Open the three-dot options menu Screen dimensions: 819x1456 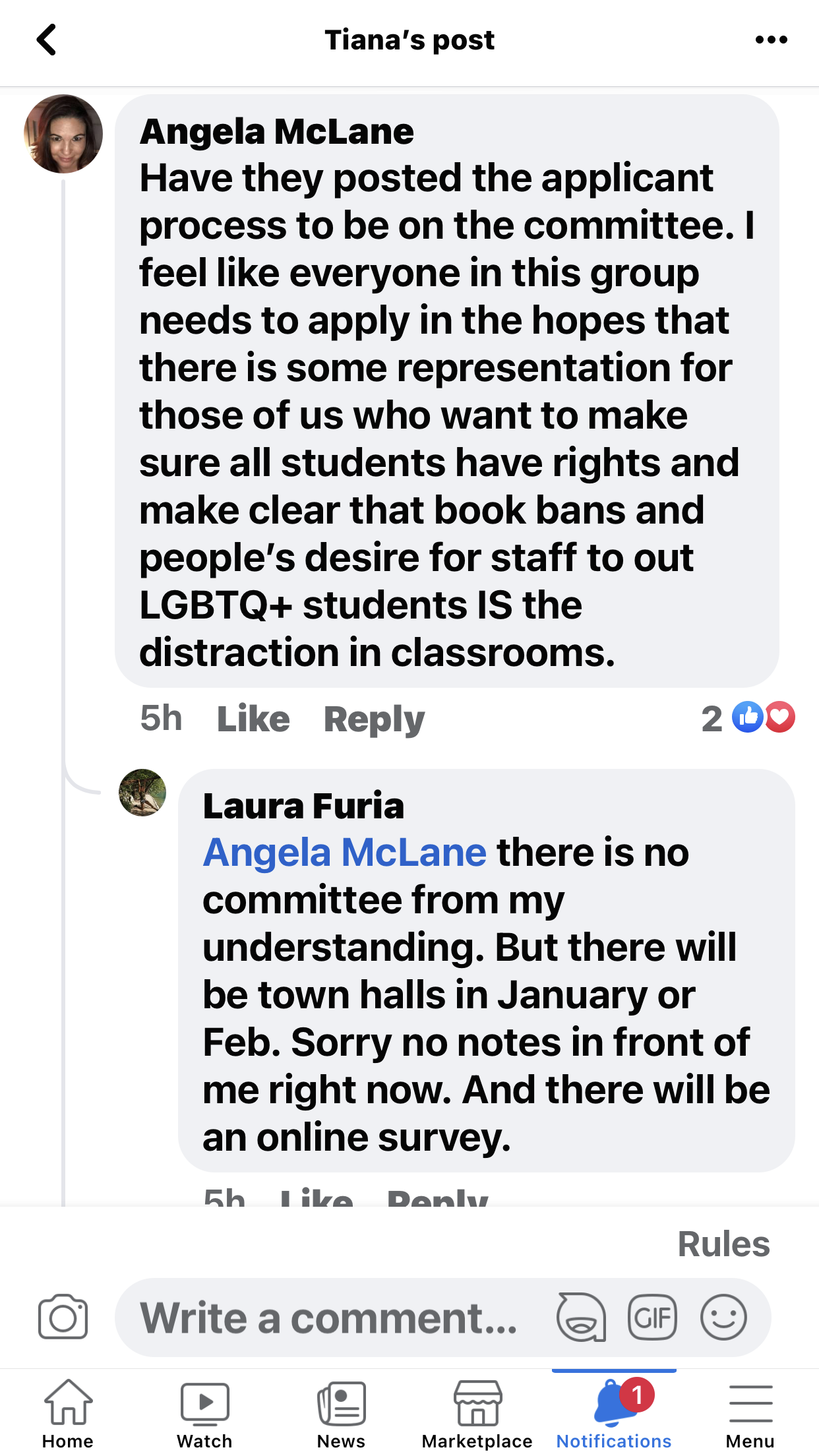pyautogui.click(x=771, y=40)
